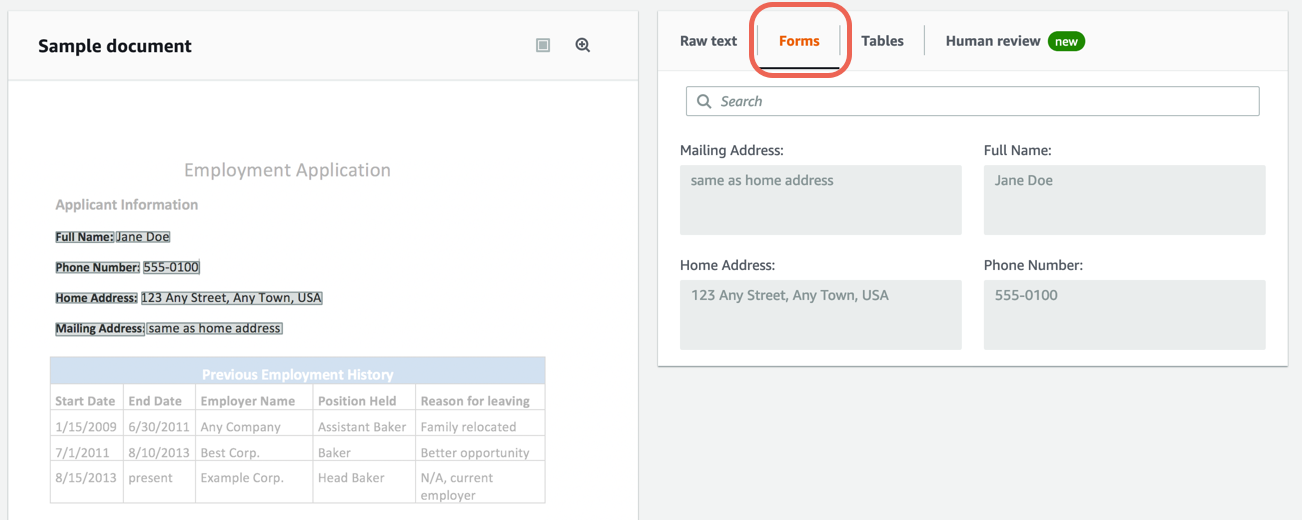Click the Mailing Address result field
The width and height of the screenshot is (1302, 520).
point(820,200)
